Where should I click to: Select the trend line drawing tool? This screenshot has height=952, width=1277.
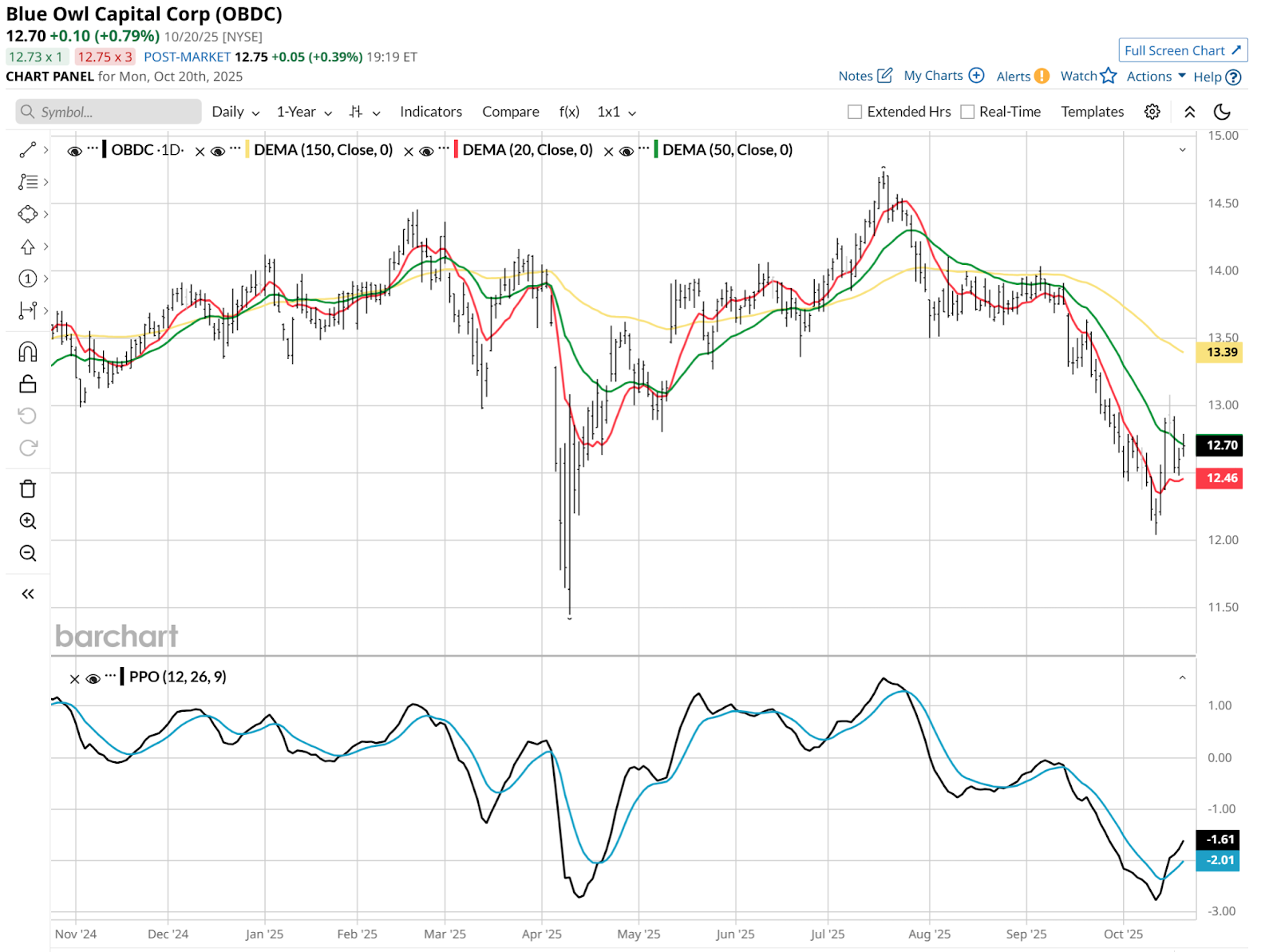28,150
